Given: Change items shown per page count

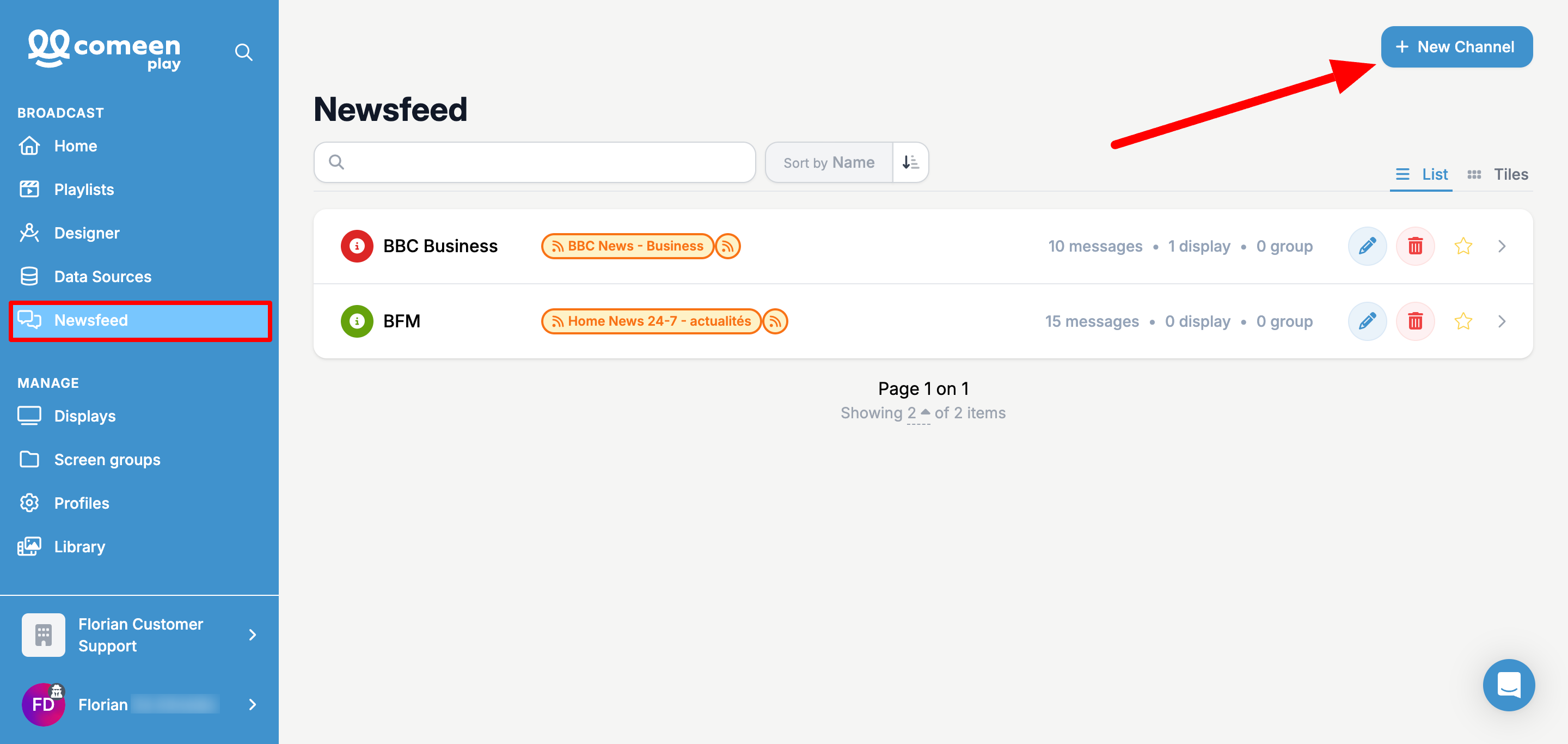Looking at the screenshot, I should [x=918, y=413].
